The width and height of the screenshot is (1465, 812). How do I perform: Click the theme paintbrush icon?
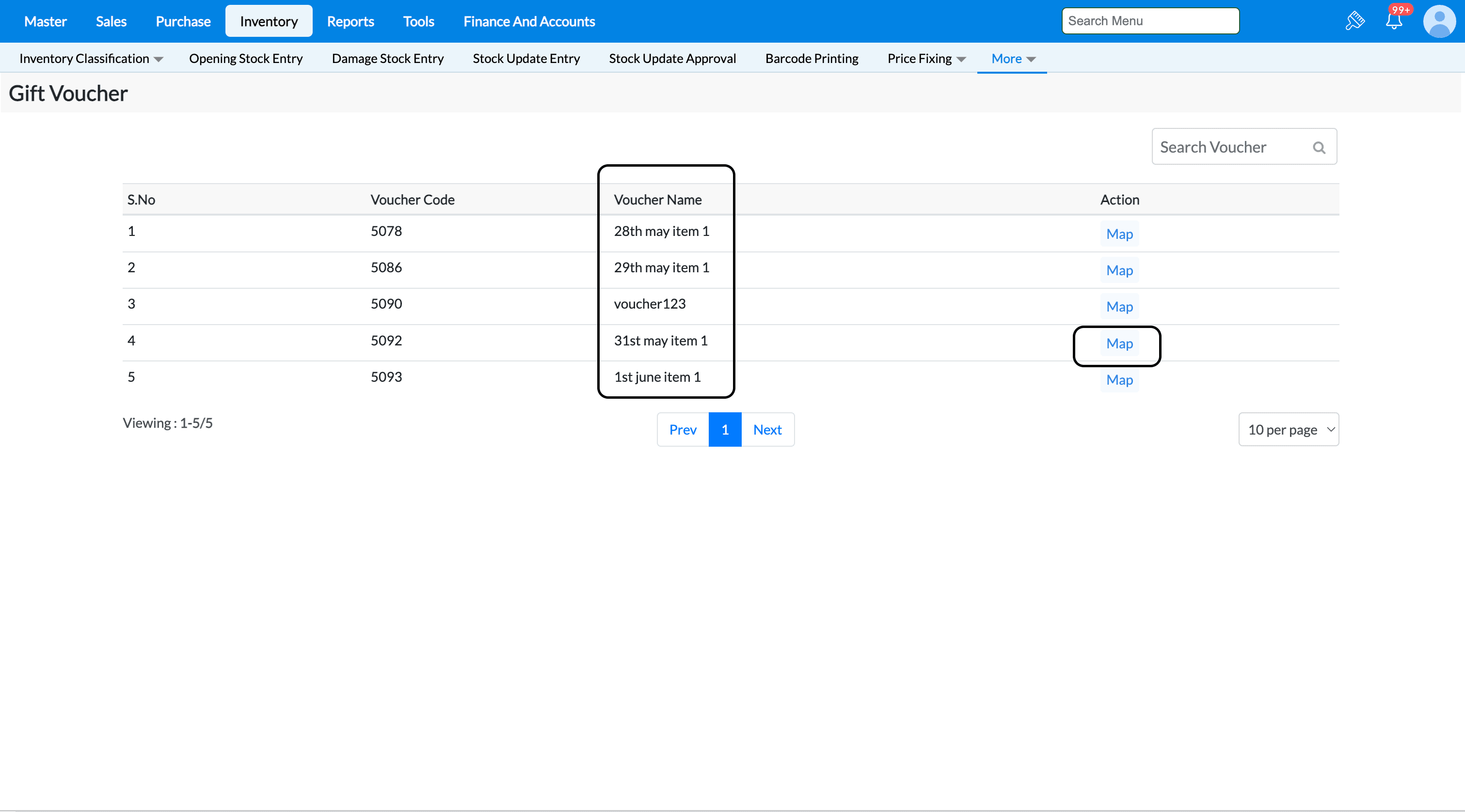[x=1354, y=21]
